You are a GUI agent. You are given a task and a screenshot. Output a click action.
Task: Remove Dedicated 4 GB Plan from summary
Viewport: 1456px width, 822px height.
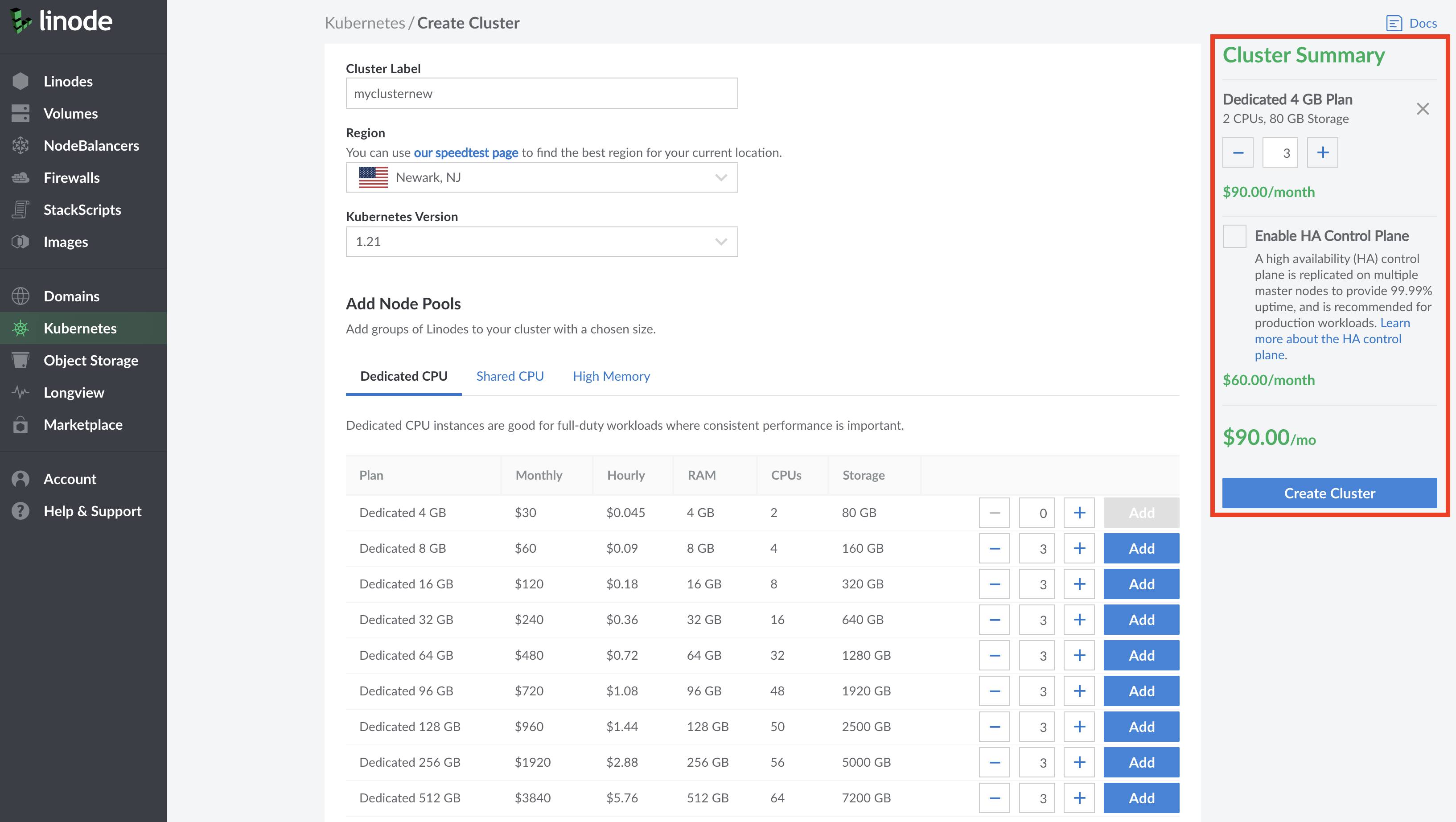pyautogui.click(x=1422, y=108)
